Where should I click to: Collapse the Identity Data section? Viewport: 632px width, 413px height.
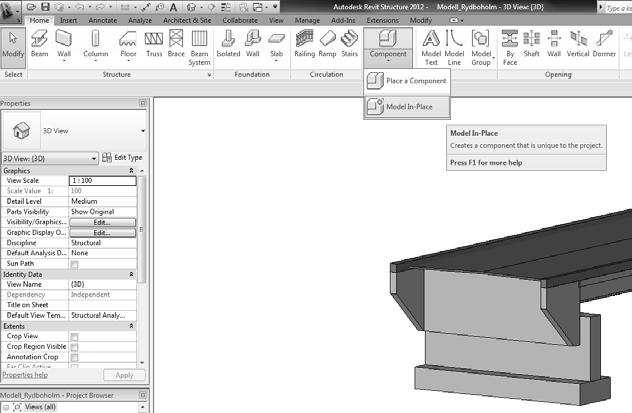click(x=131, y=274)
